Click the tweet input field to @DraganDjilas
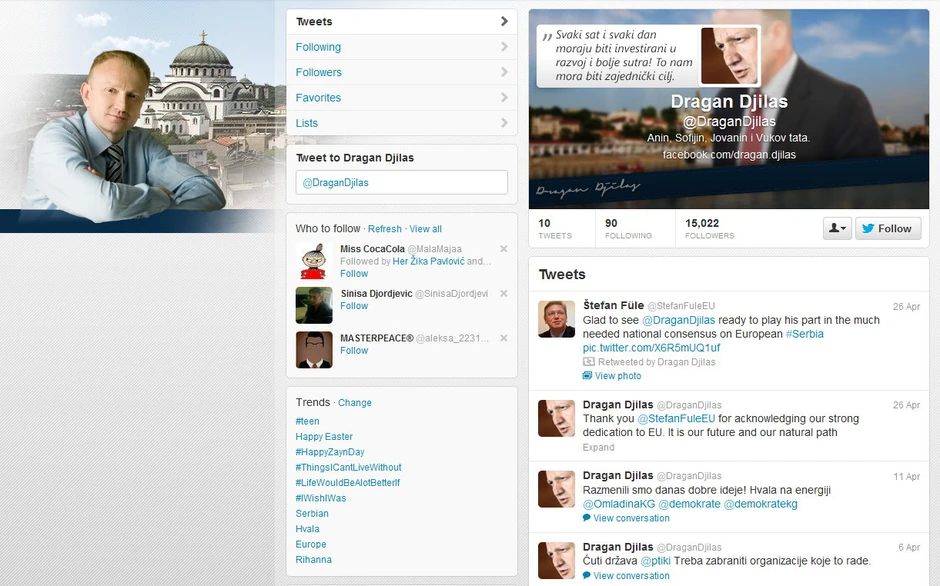The width and height of the screenshot is (940, 586). click(401, 182)
